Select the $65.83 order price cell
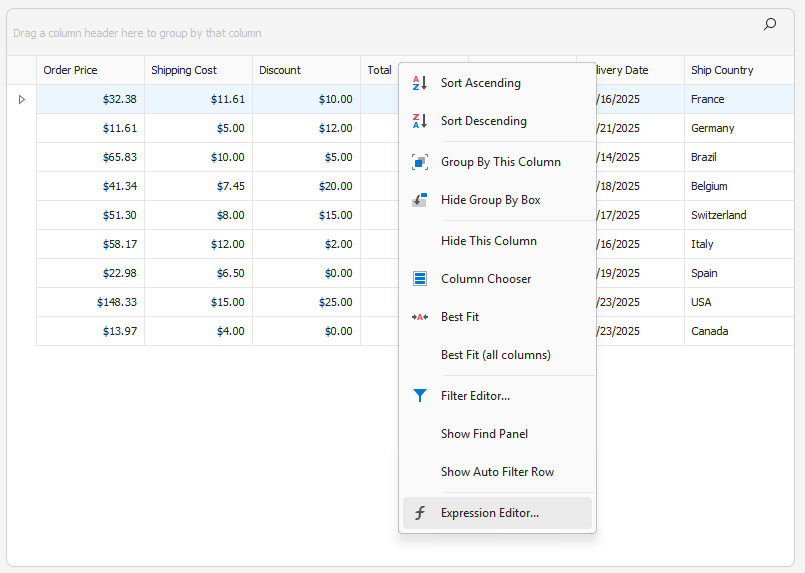805x573 pixels. pos(90,157)
